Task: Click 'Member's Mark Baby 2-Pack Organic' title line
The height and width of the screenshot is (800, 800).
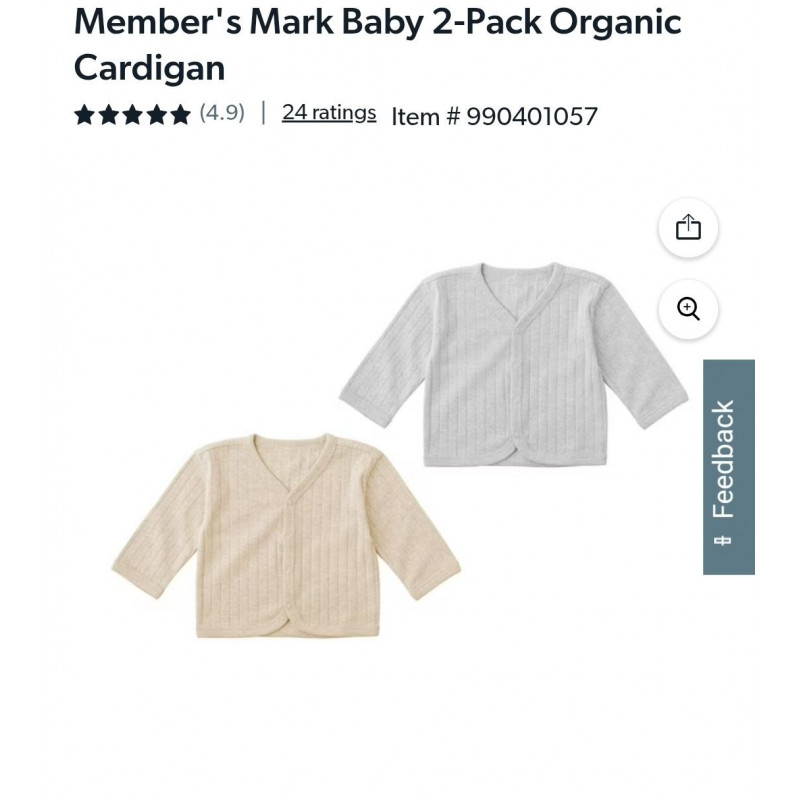Action: coord(377,22)
